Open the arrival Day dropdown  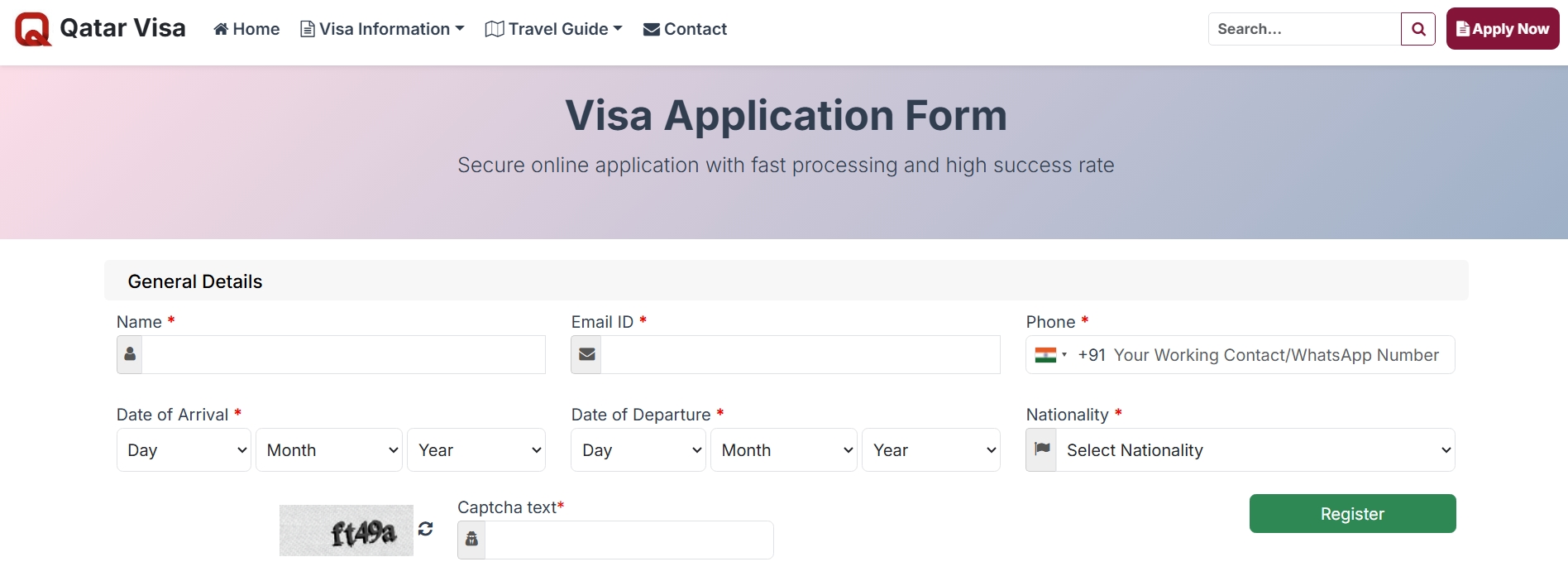point(184,450)
